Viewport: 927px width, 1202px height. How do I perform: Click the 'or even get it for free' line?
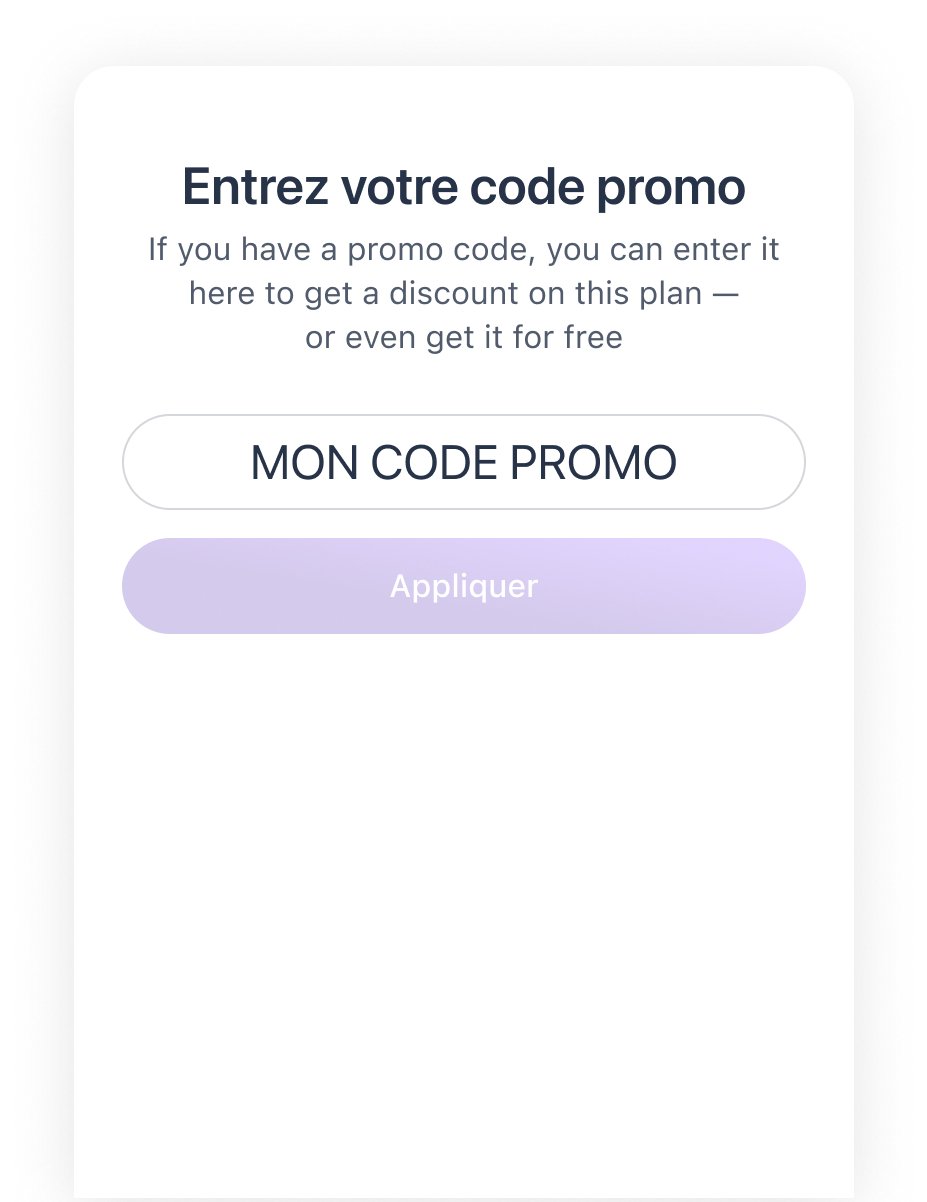[x=463, y=338]
